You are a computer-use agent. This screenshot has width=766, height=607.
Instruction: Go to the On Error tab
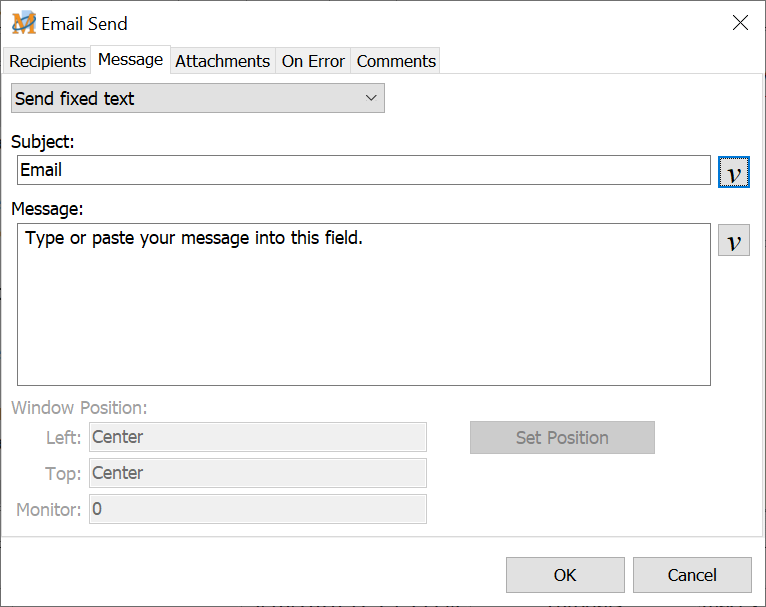tap(313, 61)
